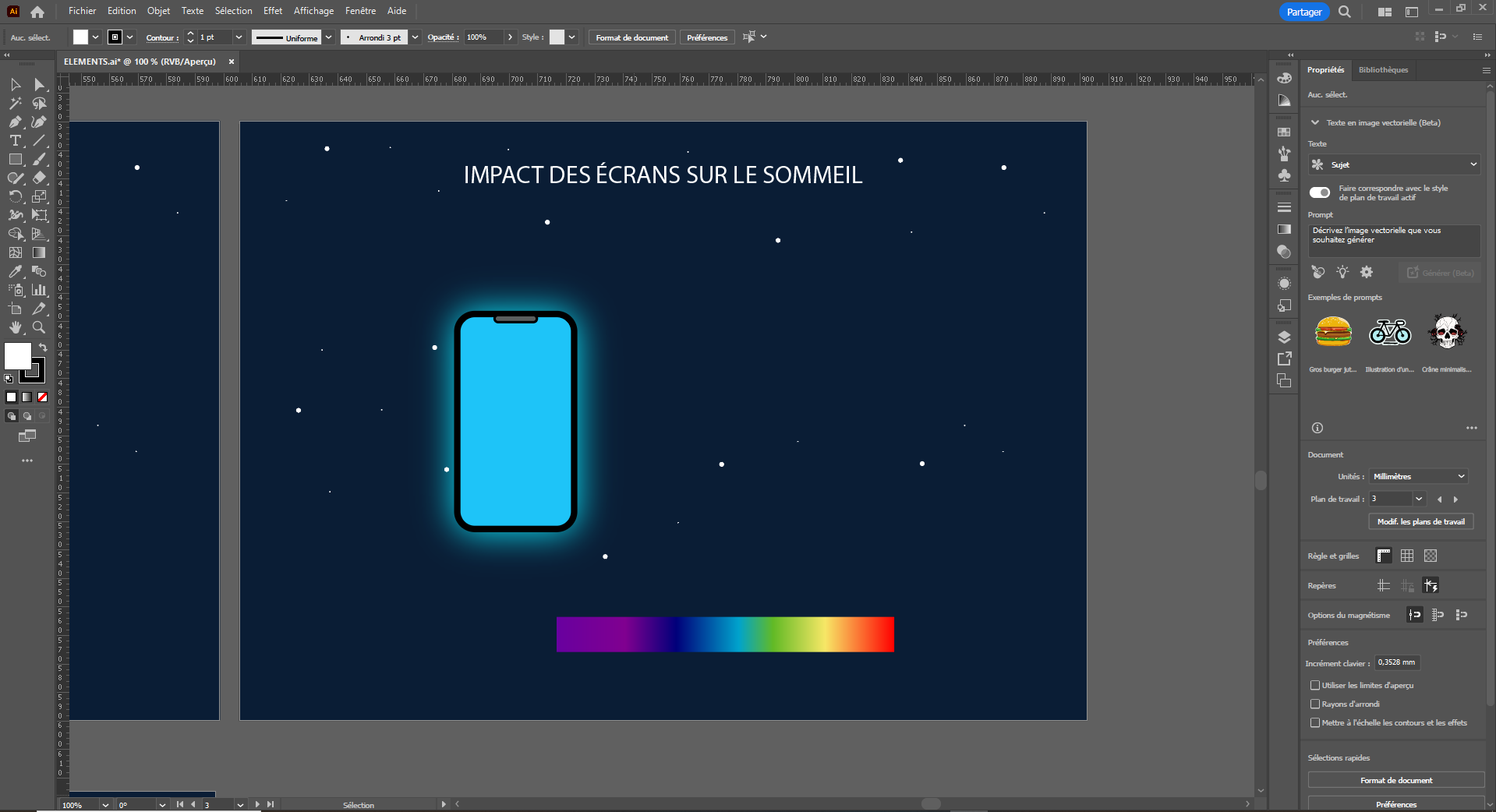1496x812 pixels.
Task: Select the Scale tool
Action: [x=39, y=196]
